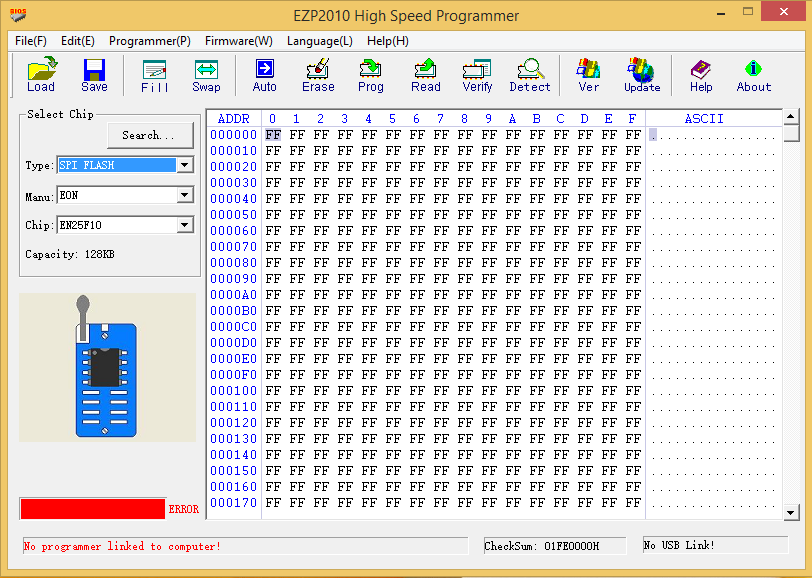Click the Load file toolbar icon

[x=41, y=75]
